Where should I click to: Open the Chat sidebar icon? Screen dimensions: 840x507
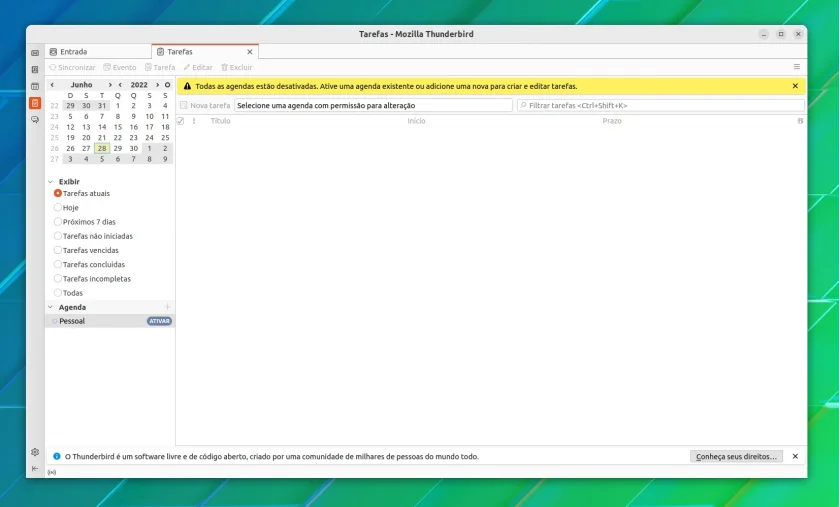point(35,120)
